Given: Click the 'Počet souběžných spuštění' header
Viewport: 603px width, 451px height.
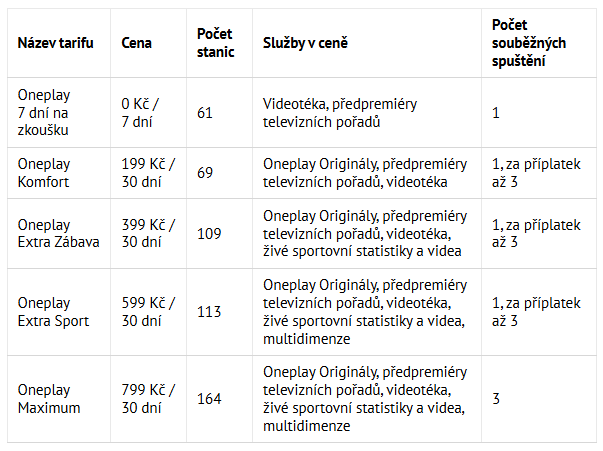Looking at the screenshot, I should (529, 43).
